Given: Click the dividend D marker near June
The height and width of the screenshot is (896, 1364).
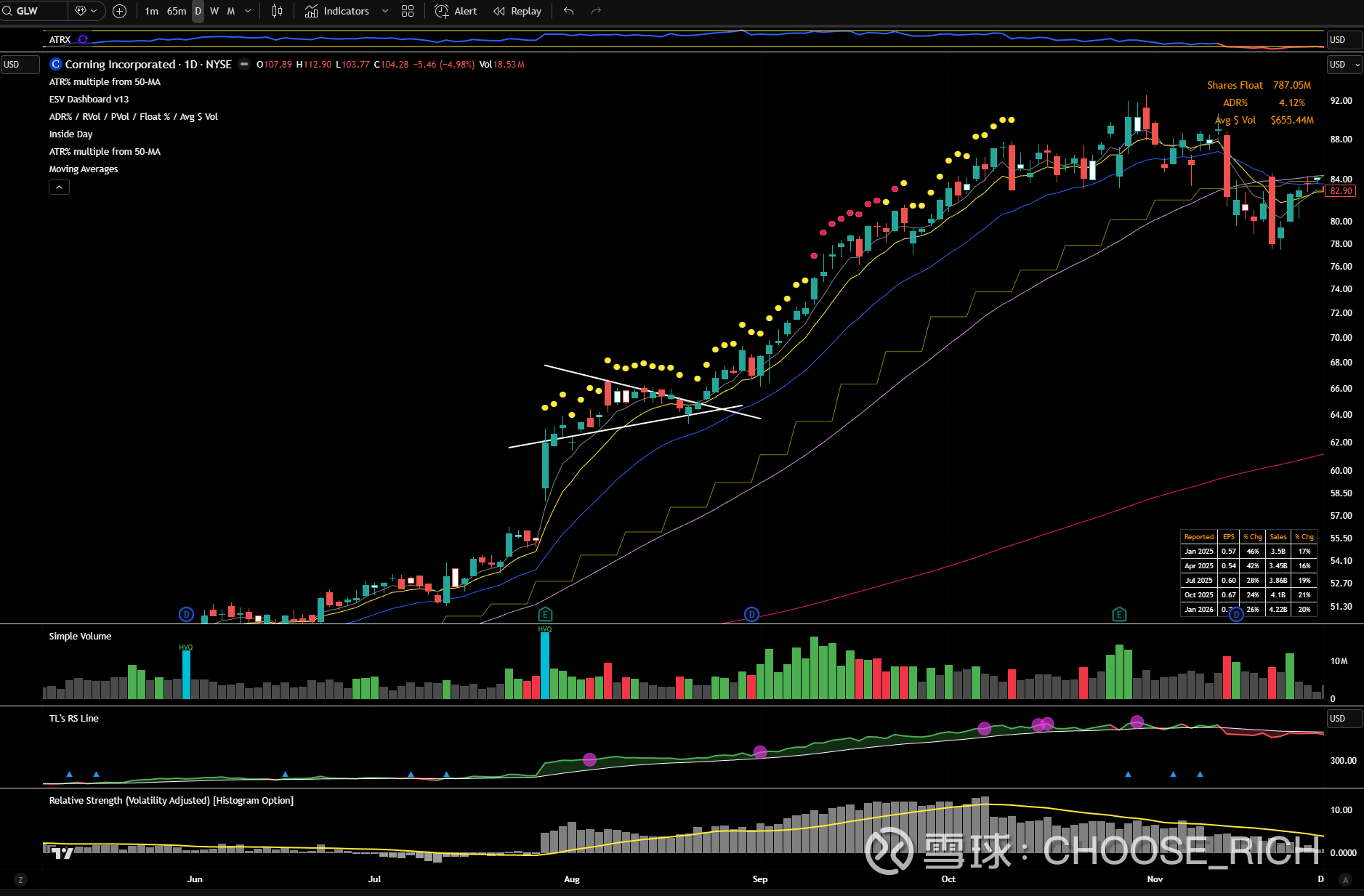Looking at the screenshot, I should [x=186, y=615].
